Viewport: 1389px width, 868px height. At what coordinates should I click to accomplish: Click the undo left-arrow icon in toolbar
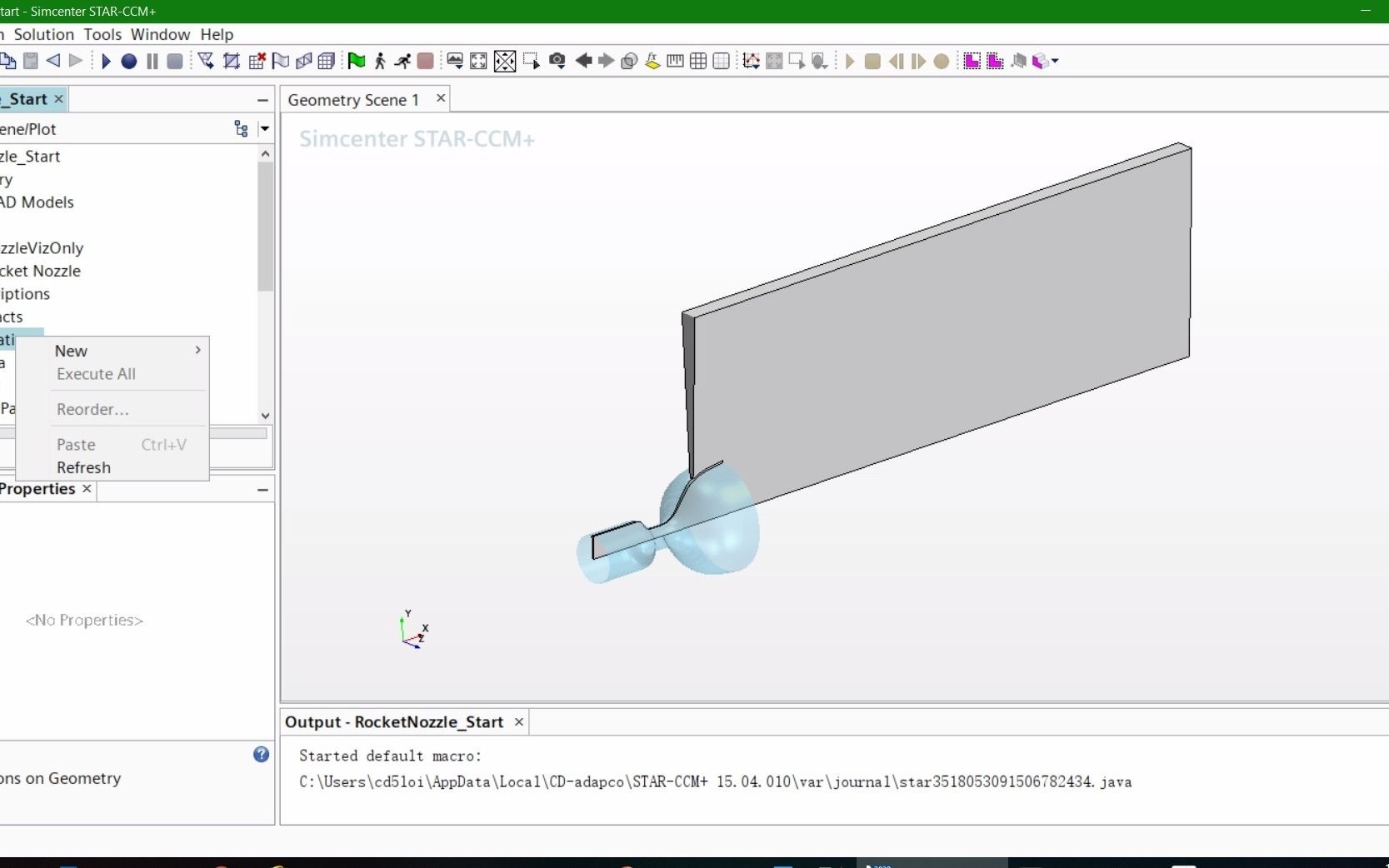tap(53, 61)
